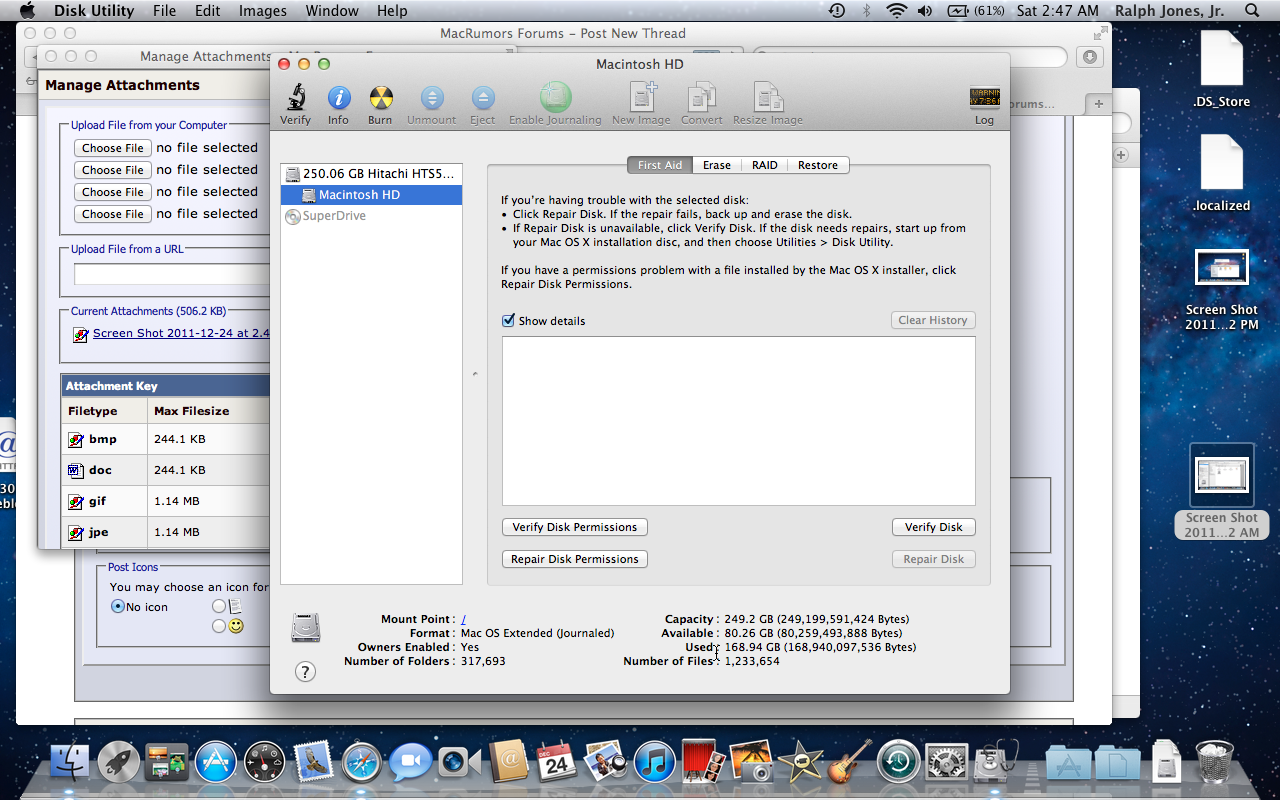The height and width of the screenshot is (800, 1280).
Task: Launch iTunes from the dock
Action: pyautogui.click(x=655, y=762)
